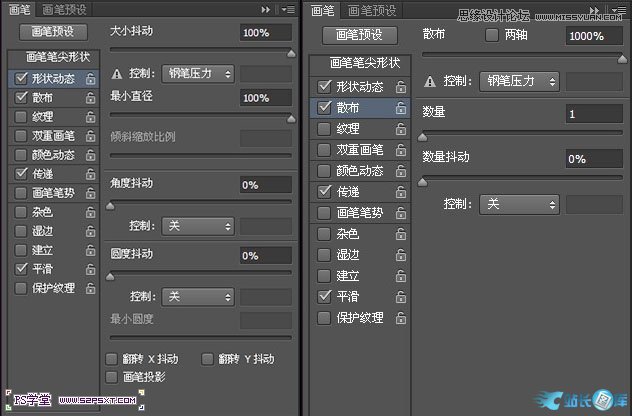Image resolution: width=632 pixels, height=416 pixels.
Task: Enable 画笔投影 checkbox
Action: tap(111, 377)
